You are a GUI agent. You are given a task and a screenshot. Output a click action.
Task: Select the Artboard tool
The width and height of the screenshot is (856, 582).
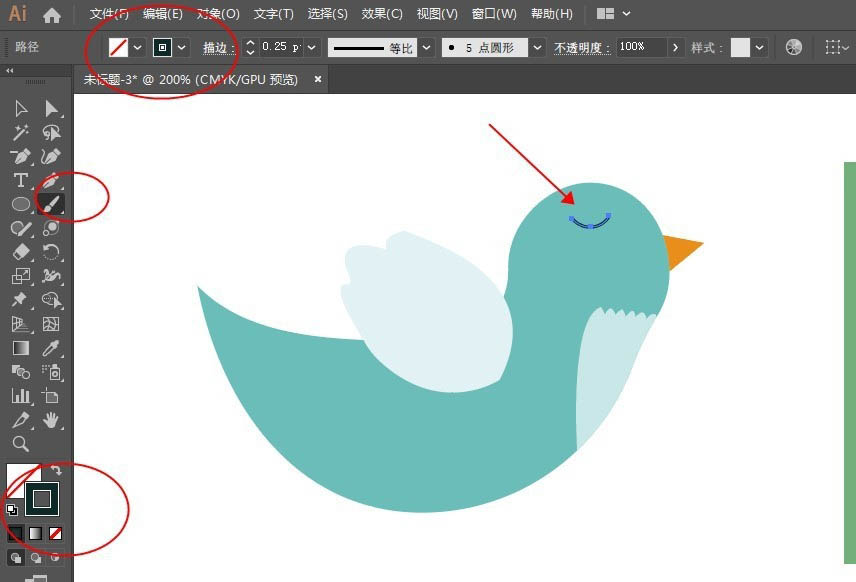pyautogui.click(x=51, y=396)
